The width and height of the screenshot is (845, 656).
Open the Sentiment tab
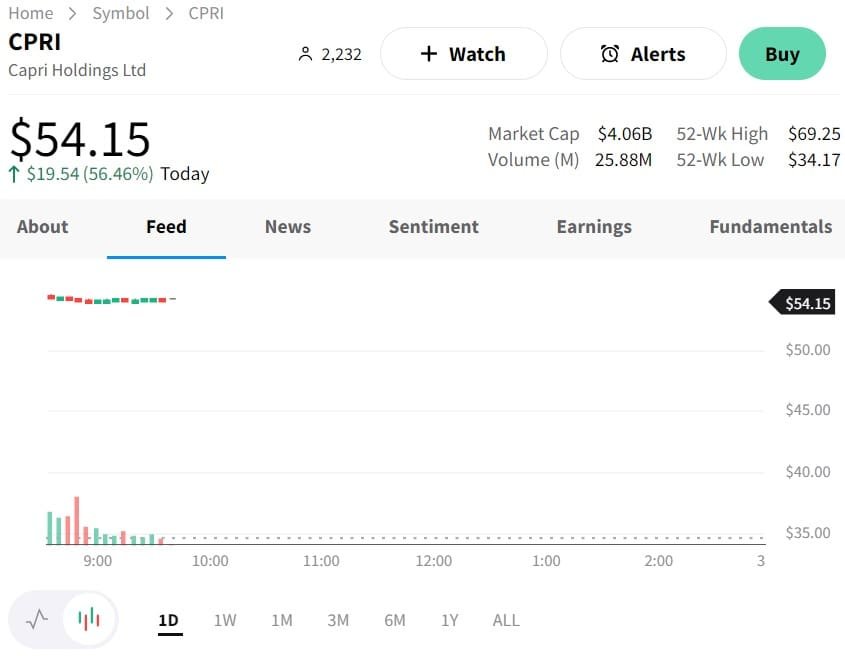433,227
